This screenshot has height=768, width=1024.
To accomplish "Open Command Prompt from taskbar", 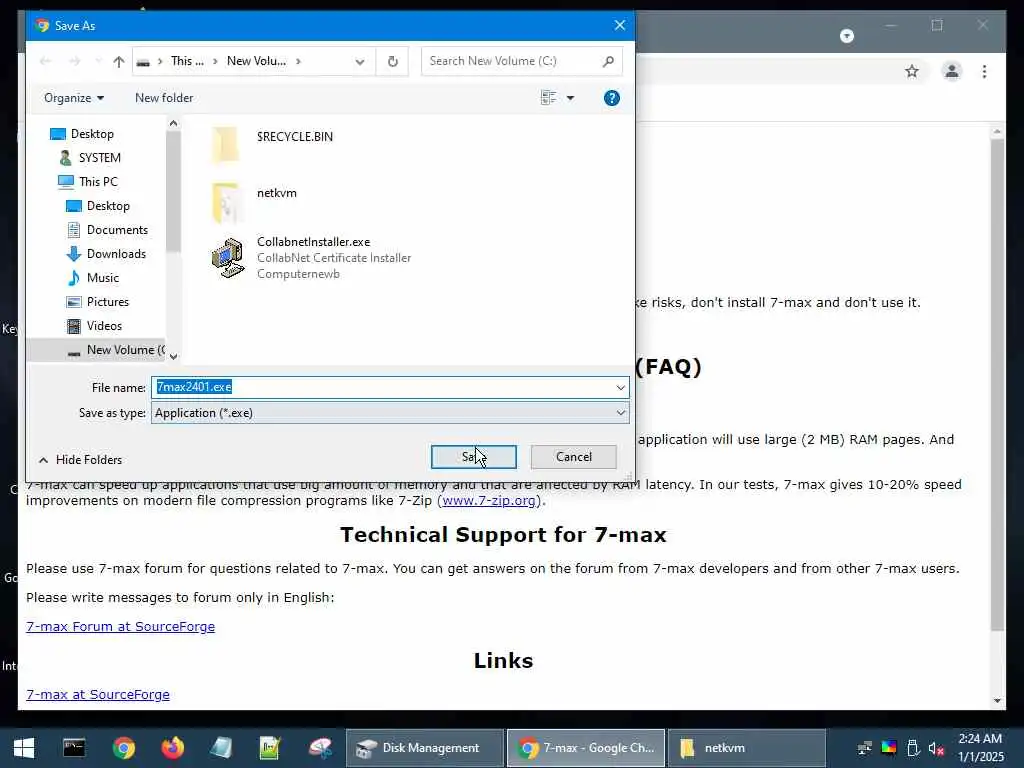I will pyautogui.click(x=74, y=748).
